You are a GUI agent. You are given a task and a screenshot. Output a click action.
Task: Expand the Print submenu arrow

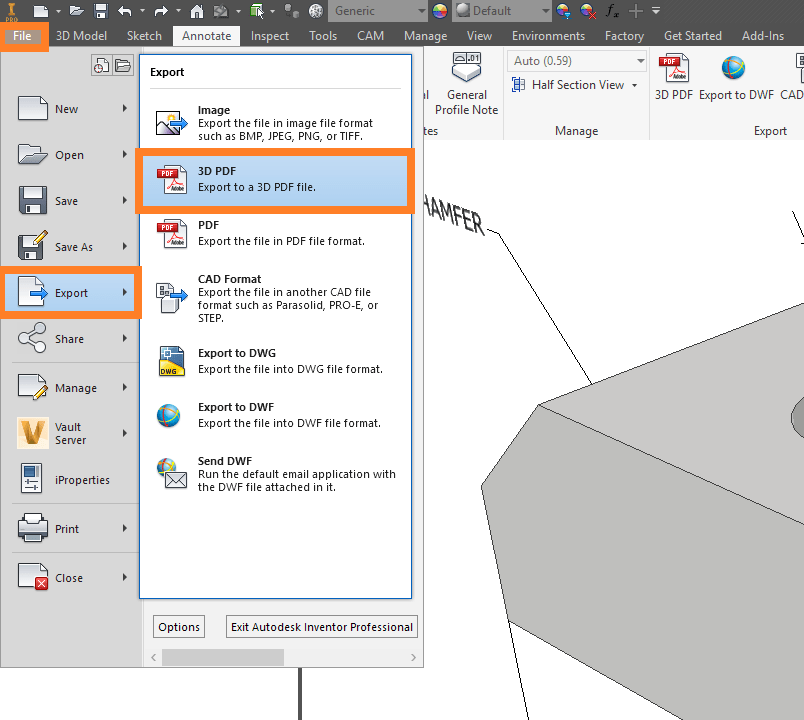click(125, 528)
